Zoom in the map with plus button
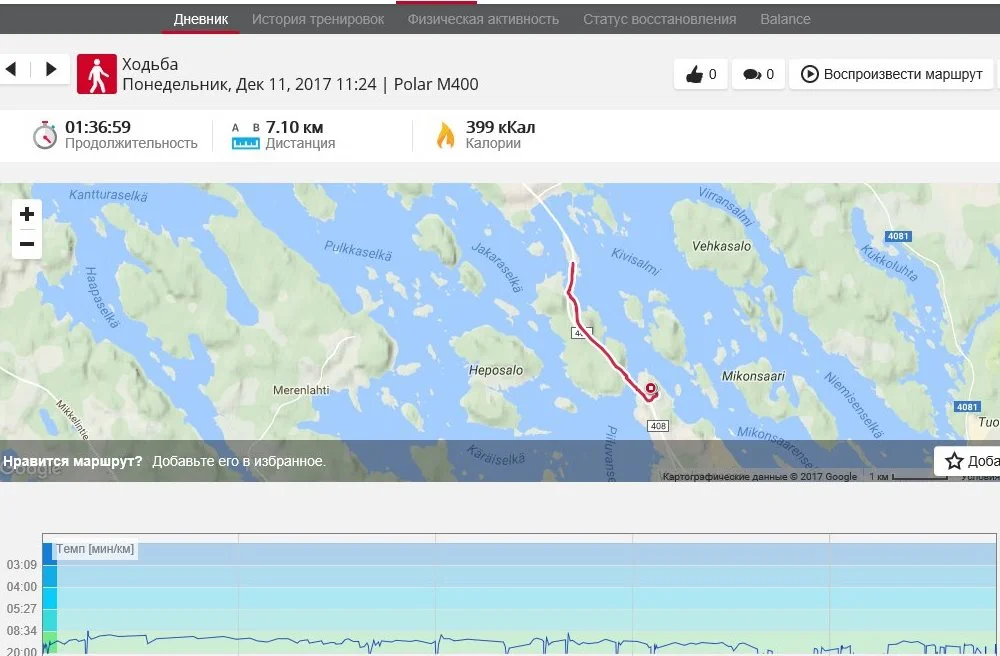The width and height of the screenshot is (1000, 656). click(27, 214)
